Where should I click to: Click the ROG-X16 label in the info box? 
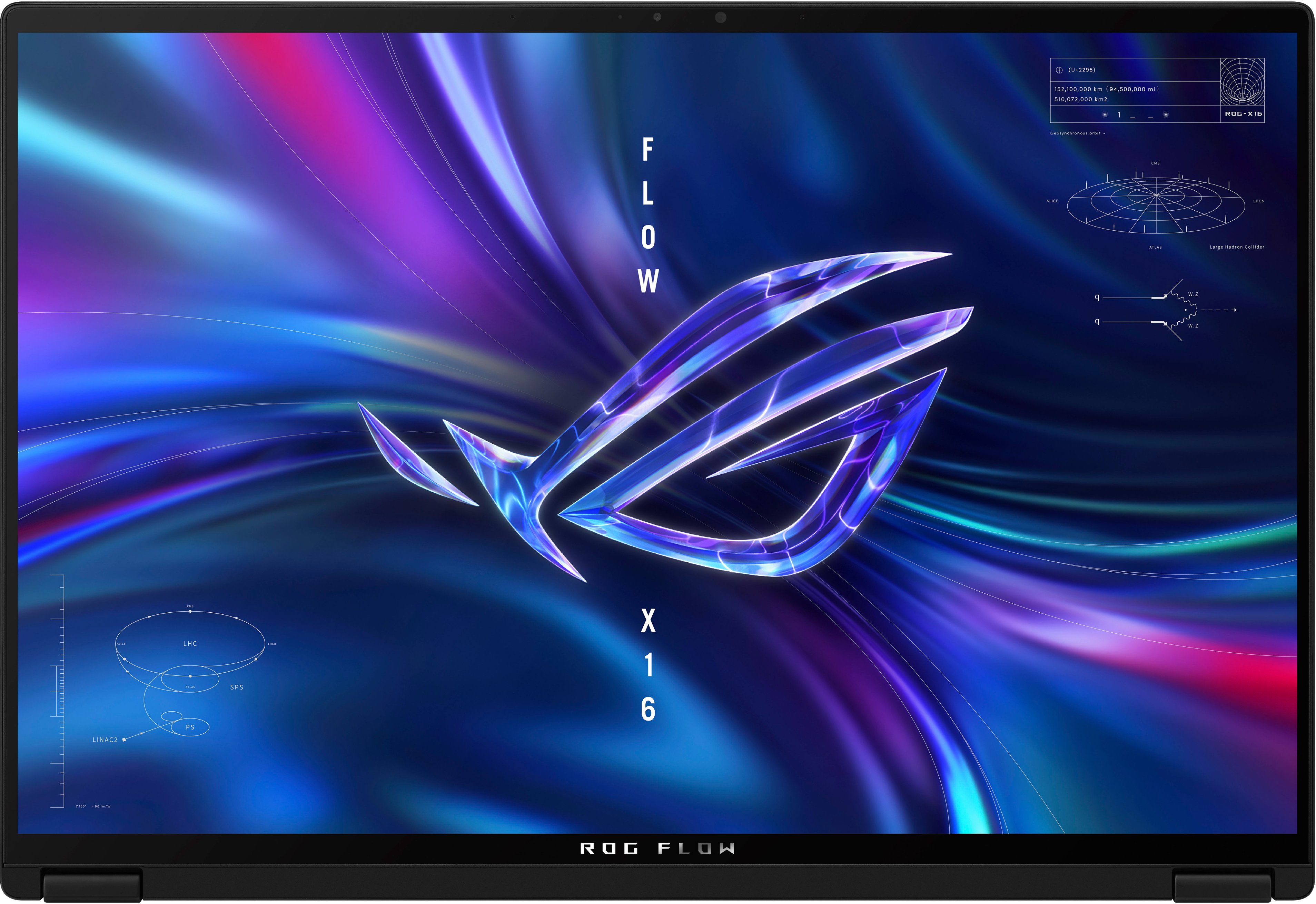tap(1244, 114)
